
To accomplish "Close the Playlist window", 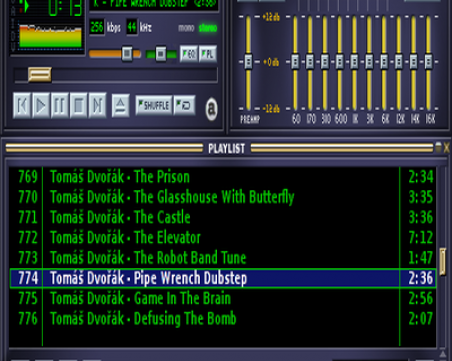I will [x=447, y=147].
